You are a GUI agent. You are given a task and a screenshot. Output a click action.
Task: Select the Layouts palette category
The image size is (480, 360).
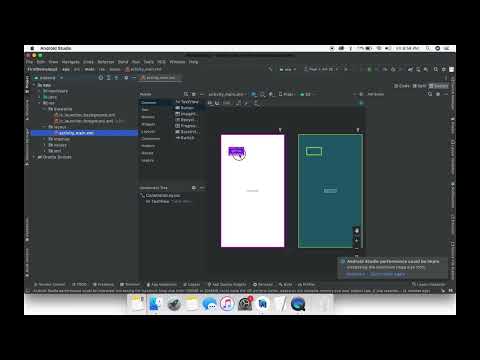click(x=148, y=132)
